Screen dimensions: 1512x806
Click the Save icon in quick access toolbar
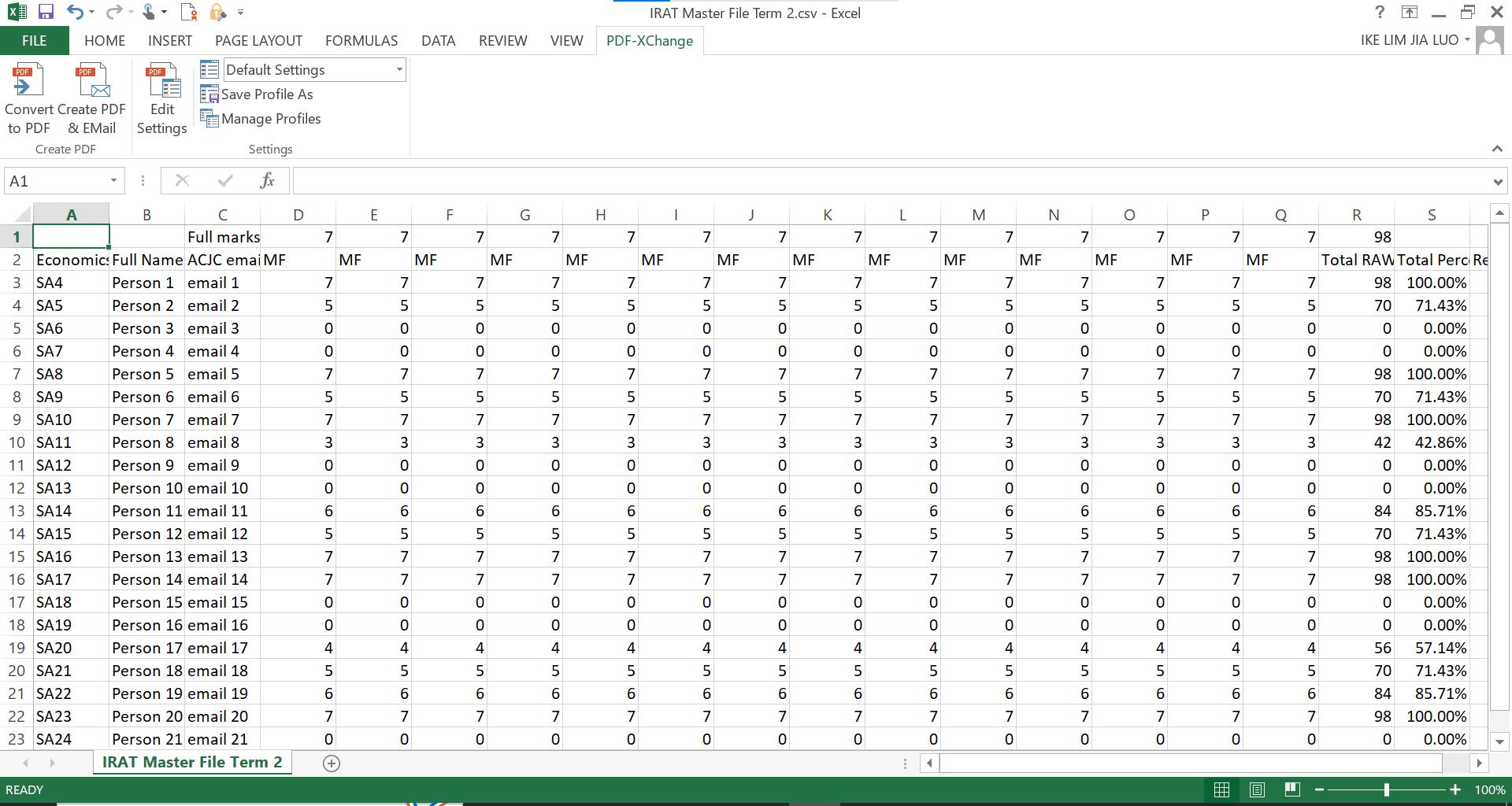point(46,12)
